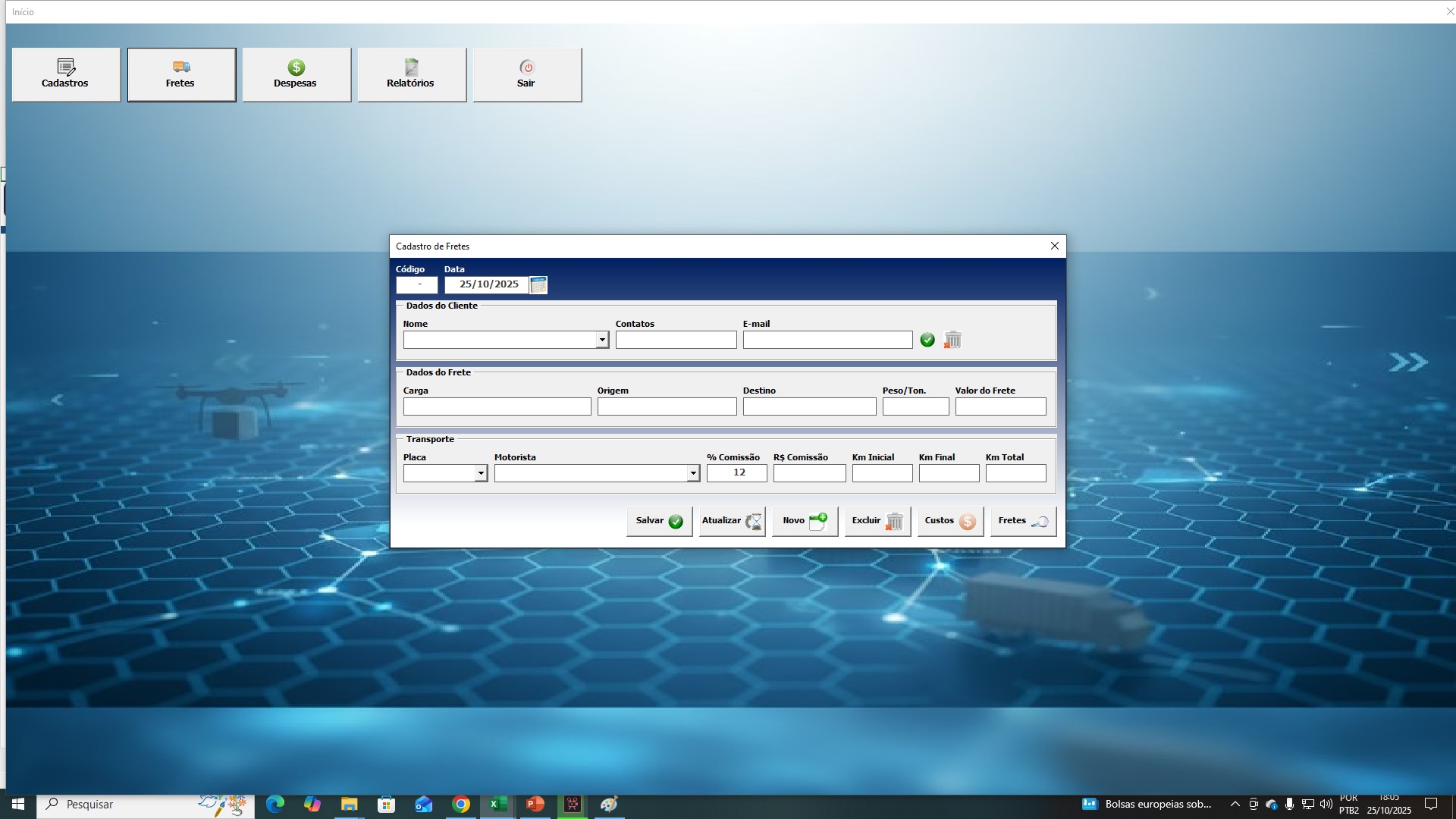Image resolution: width=1456 pixels, height=819 pixels.
Task: Click the Origem input field
Action: [667, 406]
